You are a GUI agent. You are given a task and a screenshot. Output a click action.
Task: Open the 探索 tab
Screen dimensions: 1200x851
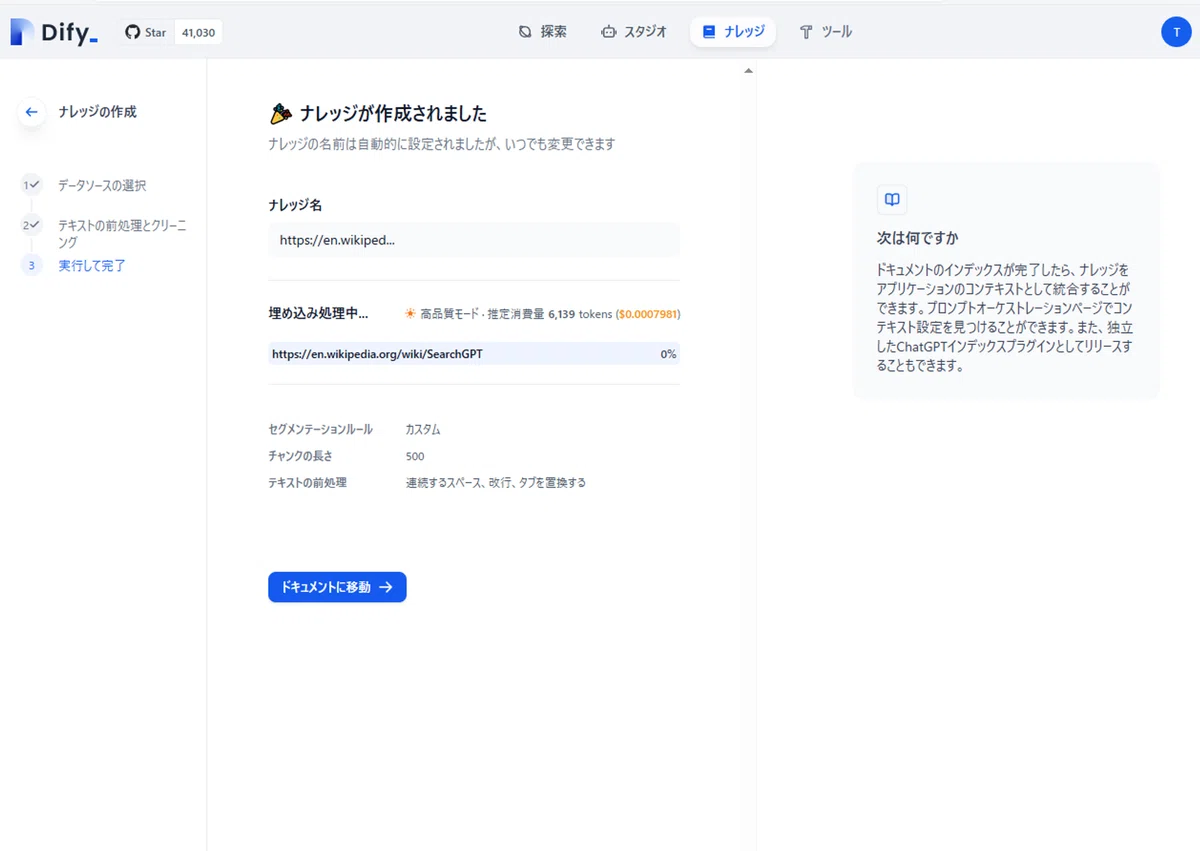coord(543,32)
